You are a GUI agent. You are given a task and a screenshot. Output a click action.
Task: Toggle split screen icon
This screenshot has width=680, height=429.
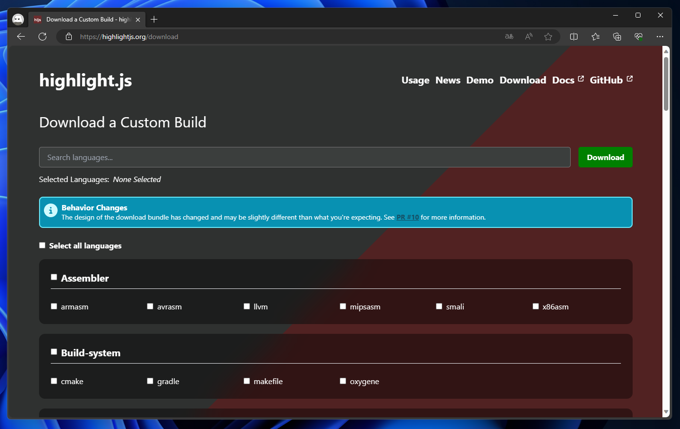coord(574,37)
